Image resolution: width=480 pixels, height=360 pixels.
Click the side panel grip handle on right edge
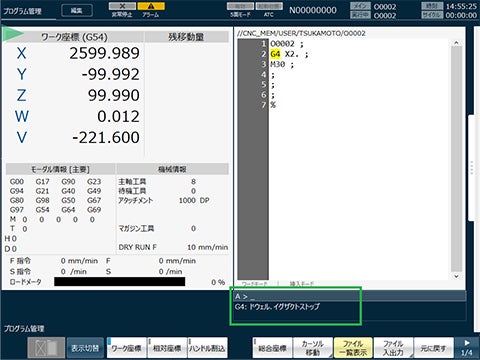click(x=472, y=168)
